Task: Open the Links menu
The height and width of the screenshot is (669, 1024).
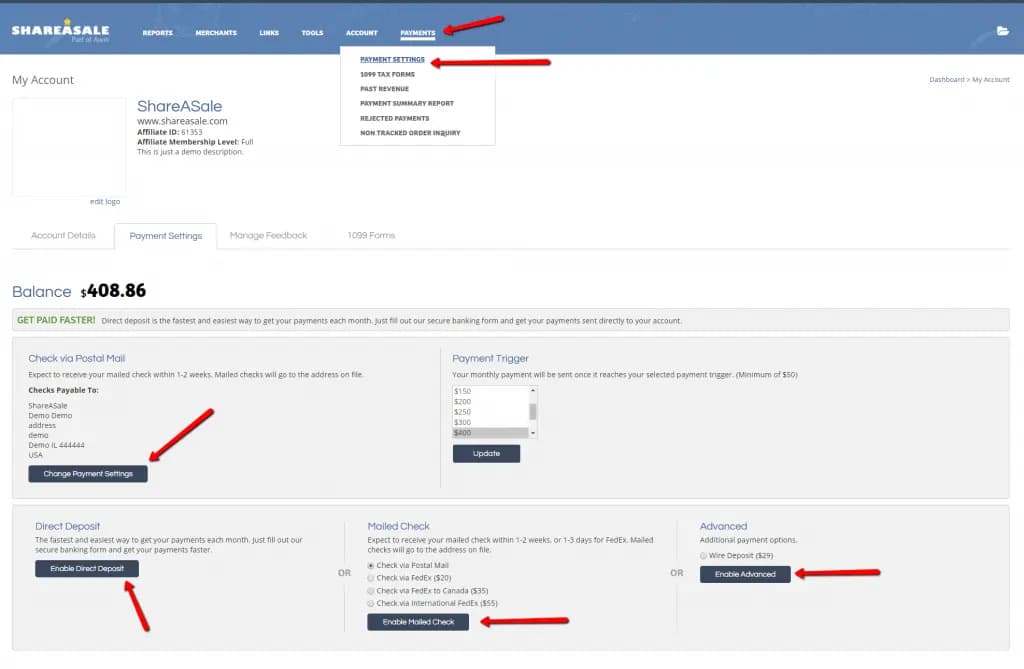Action: [269, 33]
